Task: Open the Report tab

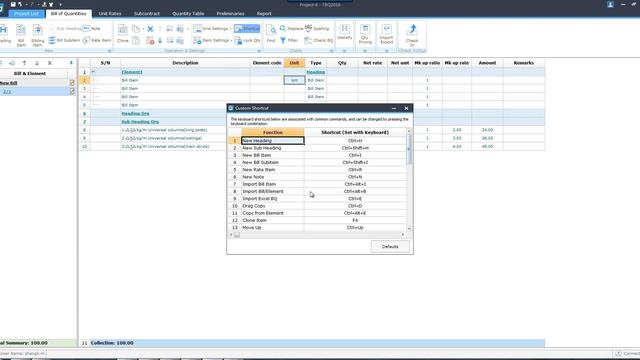Action: 264,13
